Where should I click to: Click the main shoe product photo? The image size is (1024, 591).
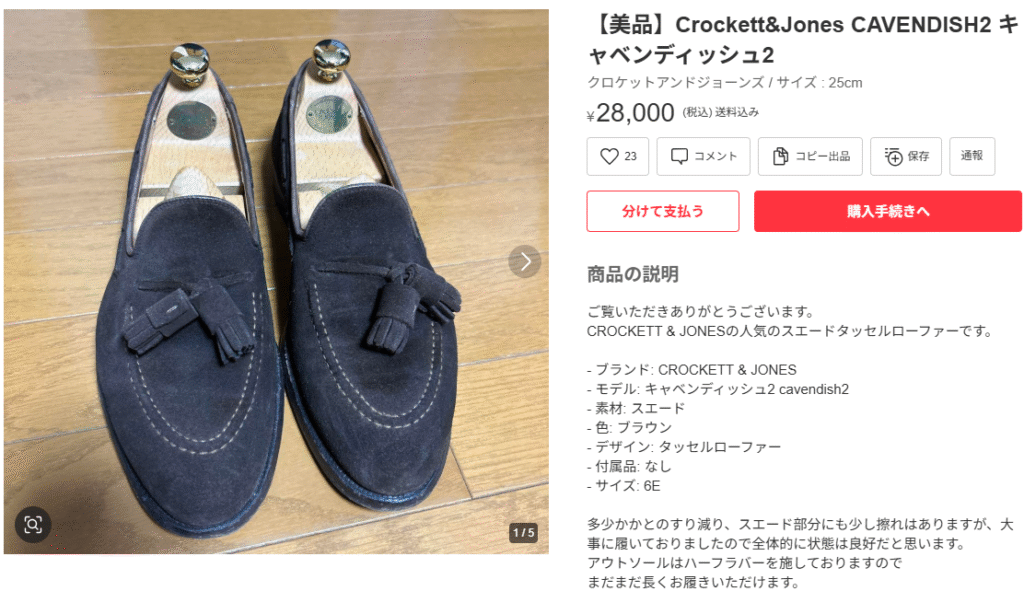pos(276,281)
